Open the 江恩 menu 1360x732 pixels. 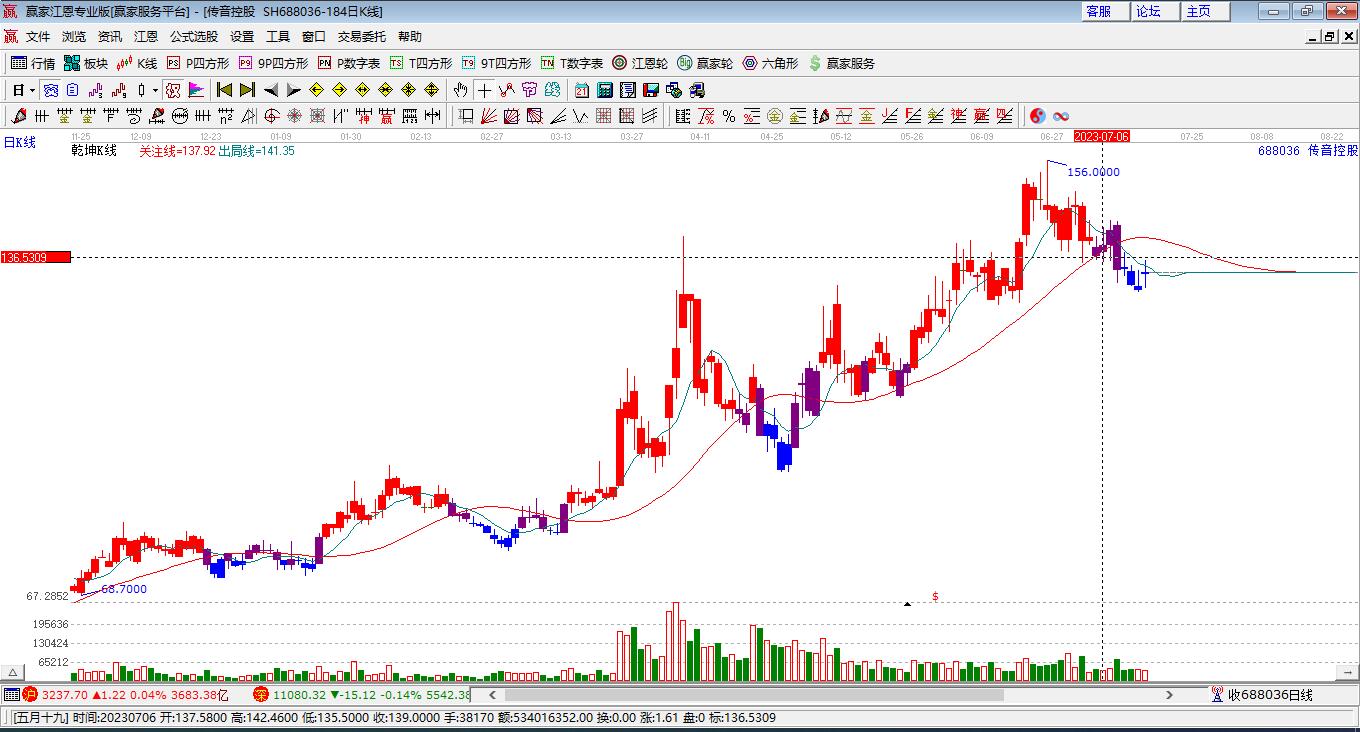pyautogui.click(x=146, y=37)
